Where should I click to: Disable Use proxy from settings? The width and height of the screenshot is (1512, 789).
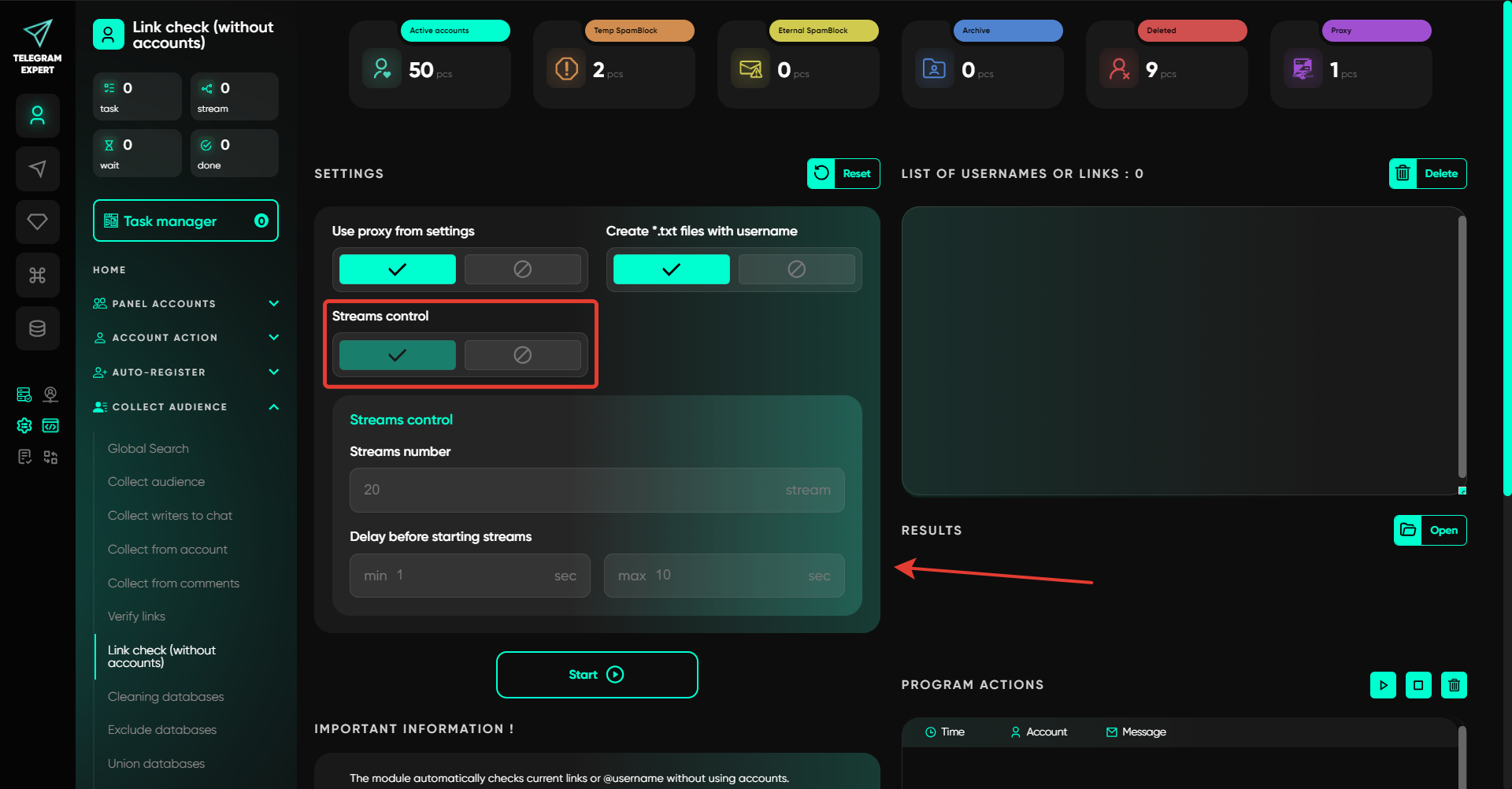522,269
